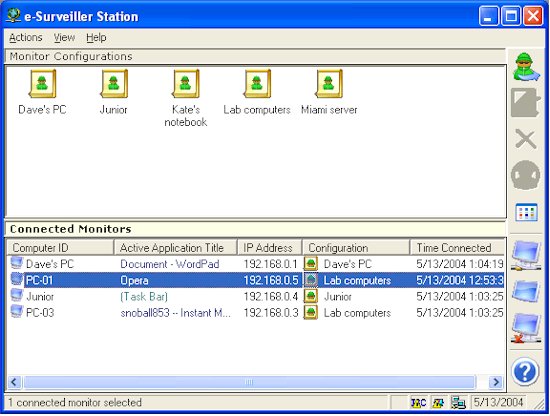Select Kate's notebook configuration icon

coord(186,84)
